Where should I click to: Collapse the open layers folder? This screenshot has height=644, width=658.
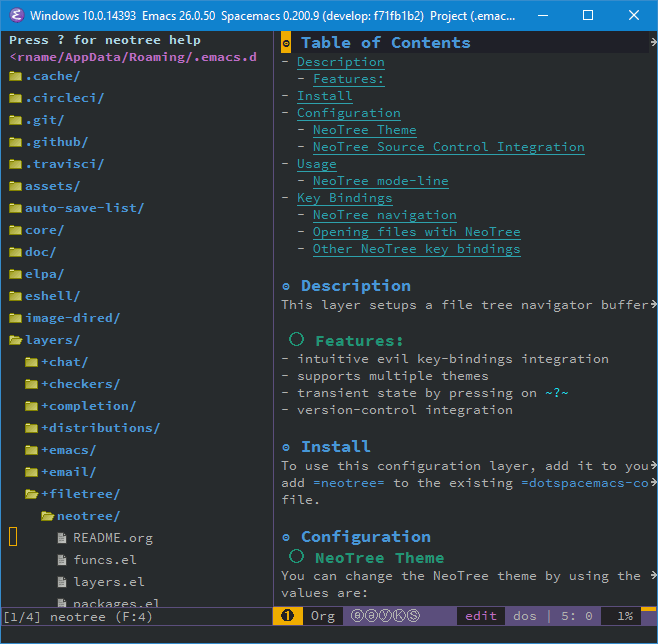pos(16,340)
